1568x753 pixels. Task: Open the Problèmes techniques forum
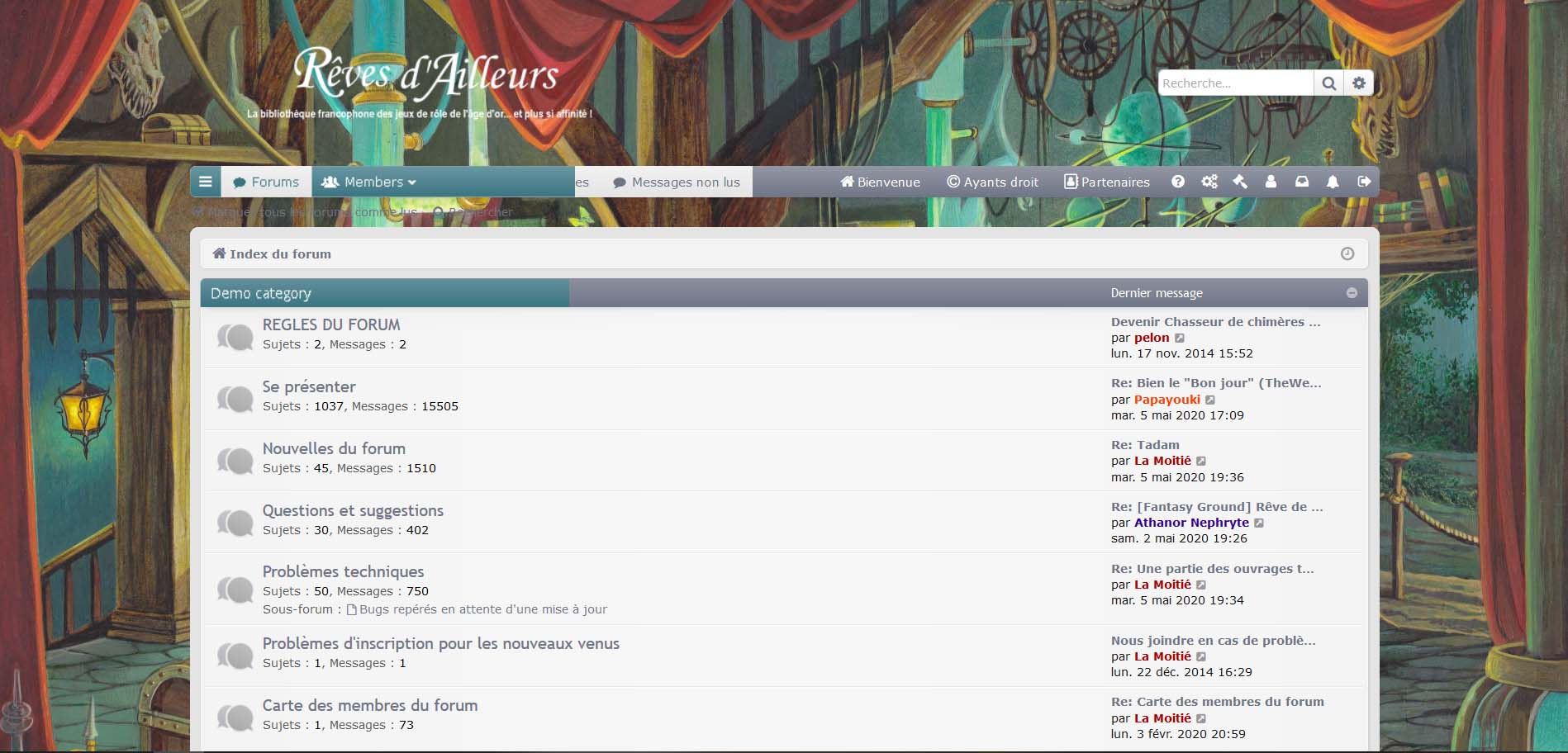343,571
